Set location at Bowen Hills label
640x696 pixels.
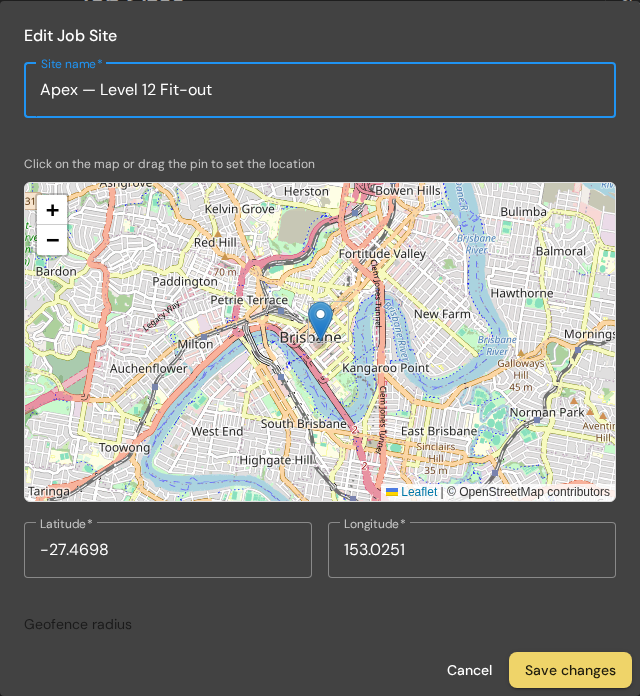pyautogui.click(x=408, y=190)
